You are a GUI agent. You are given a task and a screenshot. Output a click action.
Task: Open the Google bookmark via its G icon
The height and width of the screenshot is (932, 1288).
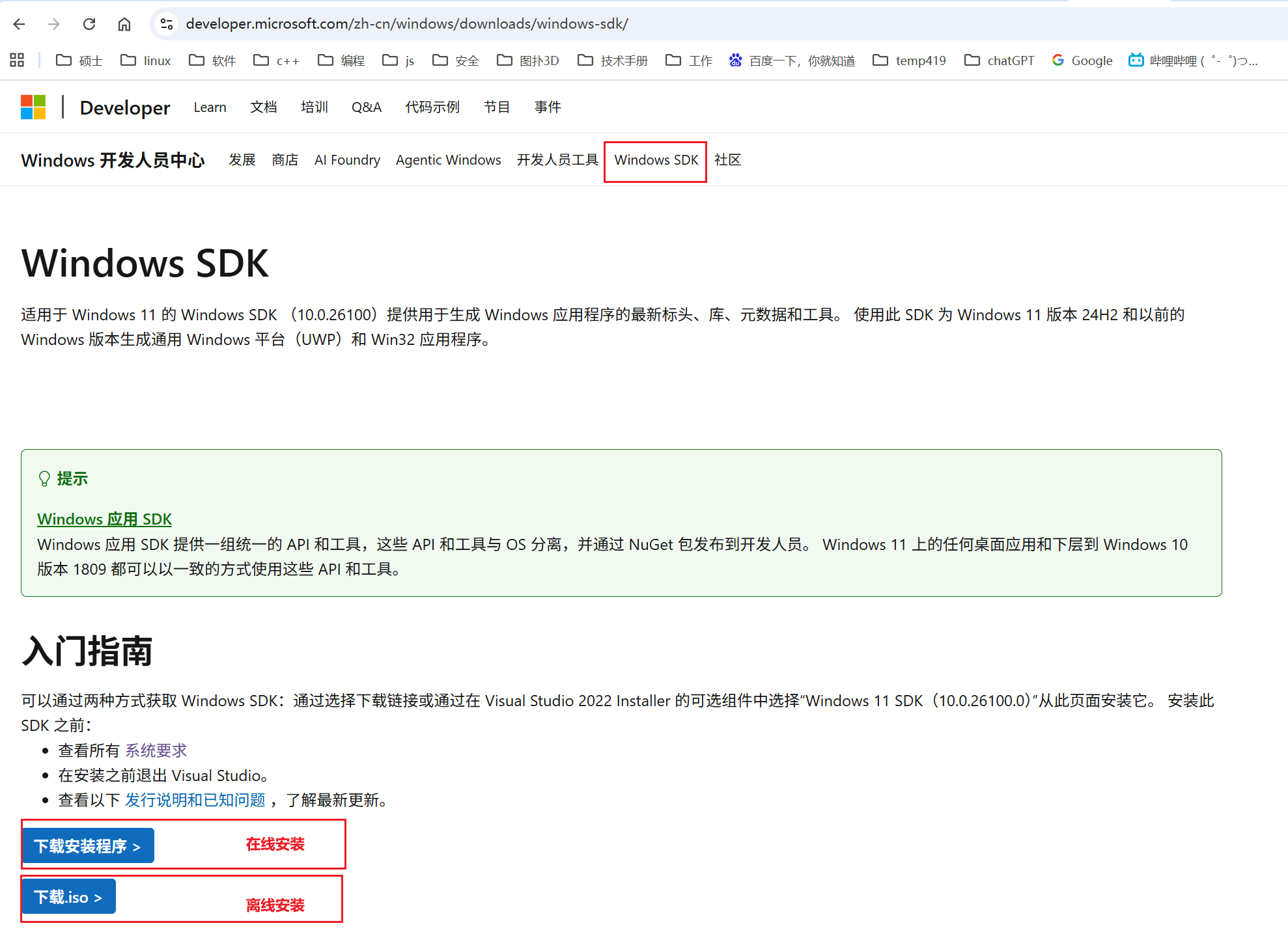click(x=1057, y=60)
